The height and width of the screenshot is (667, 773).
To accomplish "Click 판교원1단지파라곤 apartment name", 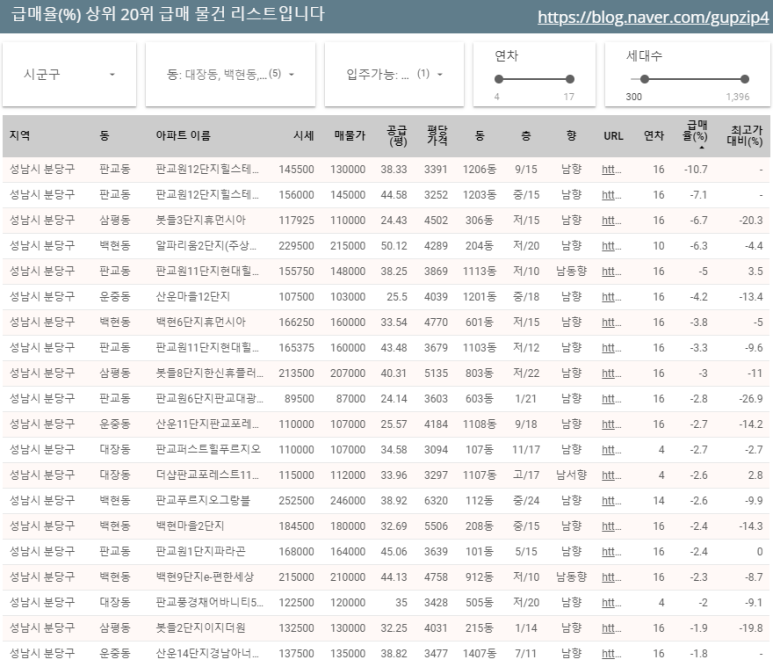I will coord(200,552).
